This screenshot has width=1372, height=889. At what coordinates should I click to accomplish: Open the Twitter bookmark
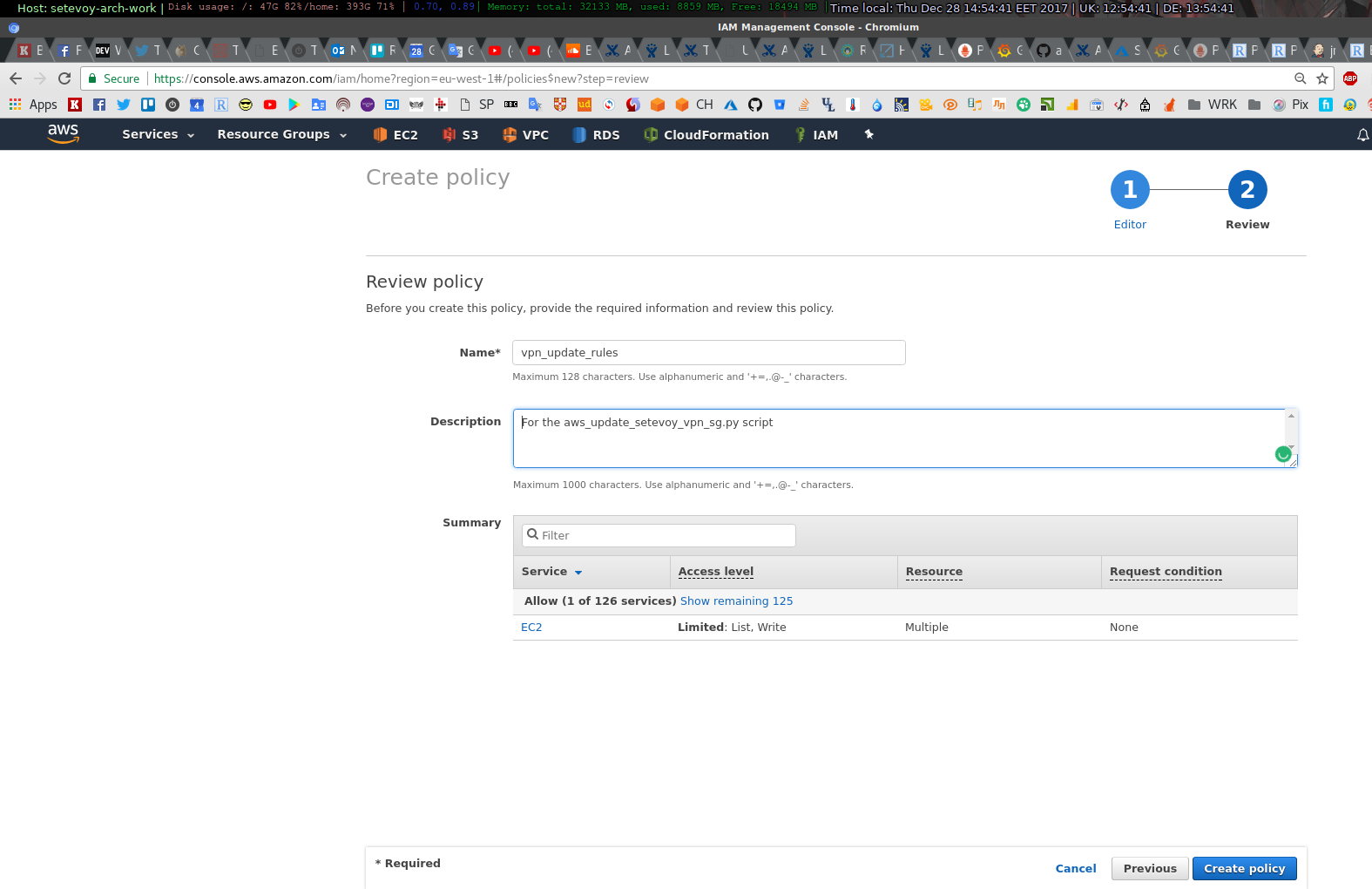124,105
